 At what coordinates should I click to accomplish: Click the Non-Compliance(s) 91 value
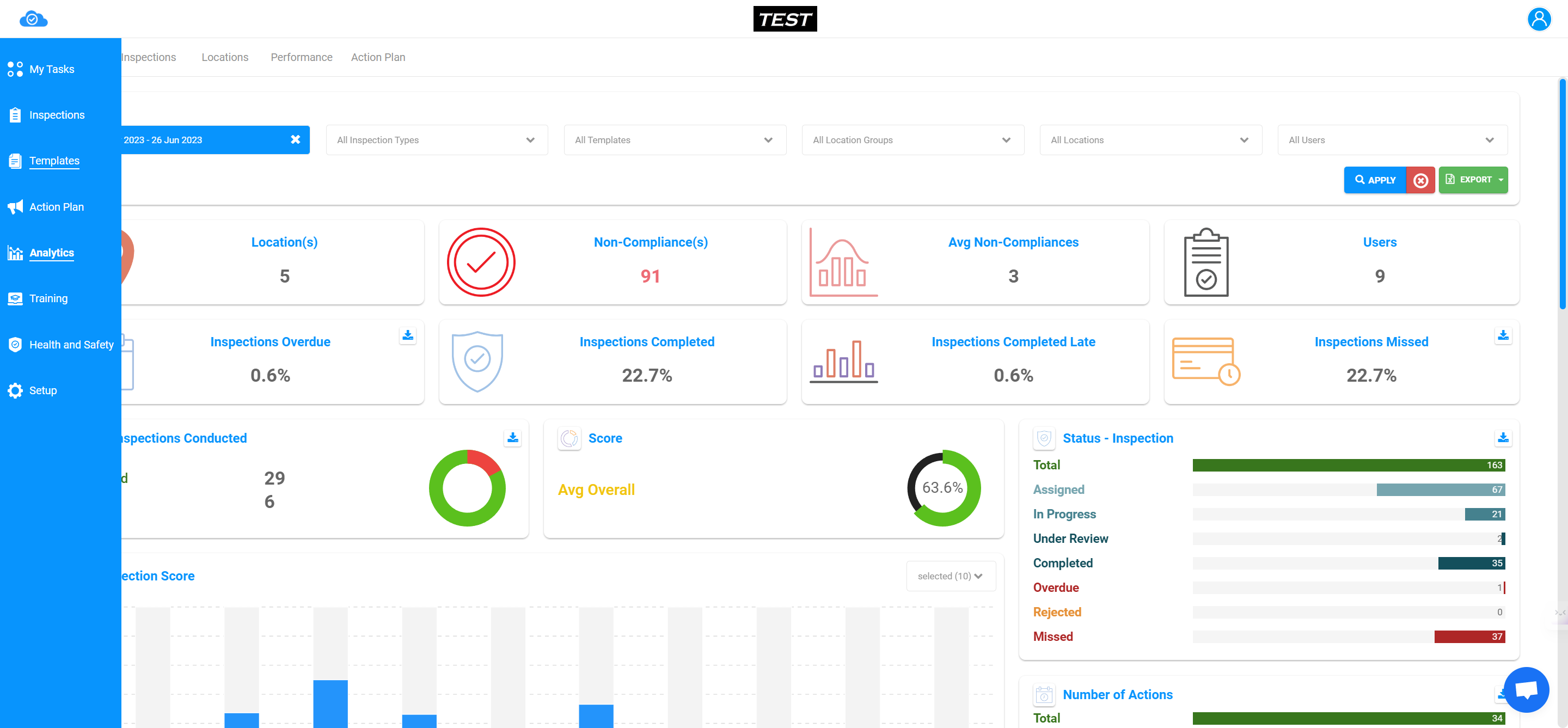tap(650, 277)
